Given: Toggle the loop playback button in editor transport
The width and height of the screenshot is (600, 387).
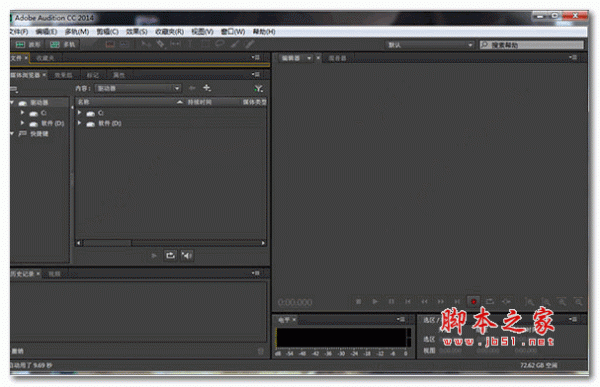Looking at the screenshot, I should 490,302.
